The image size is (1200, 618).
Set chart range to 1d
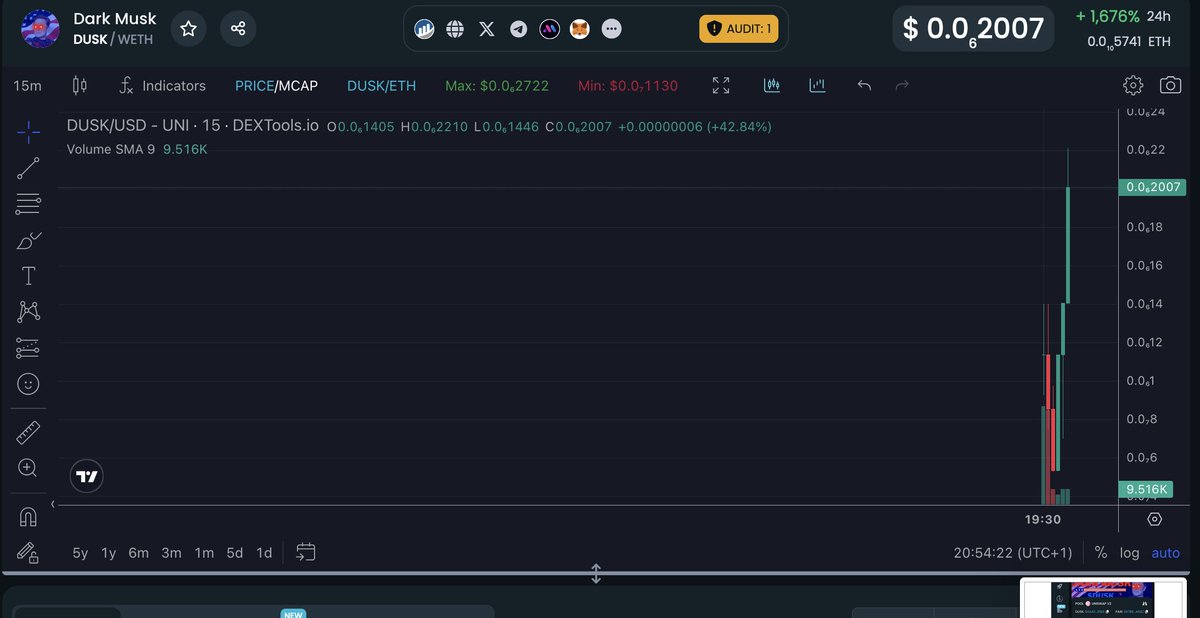(264, 552)
